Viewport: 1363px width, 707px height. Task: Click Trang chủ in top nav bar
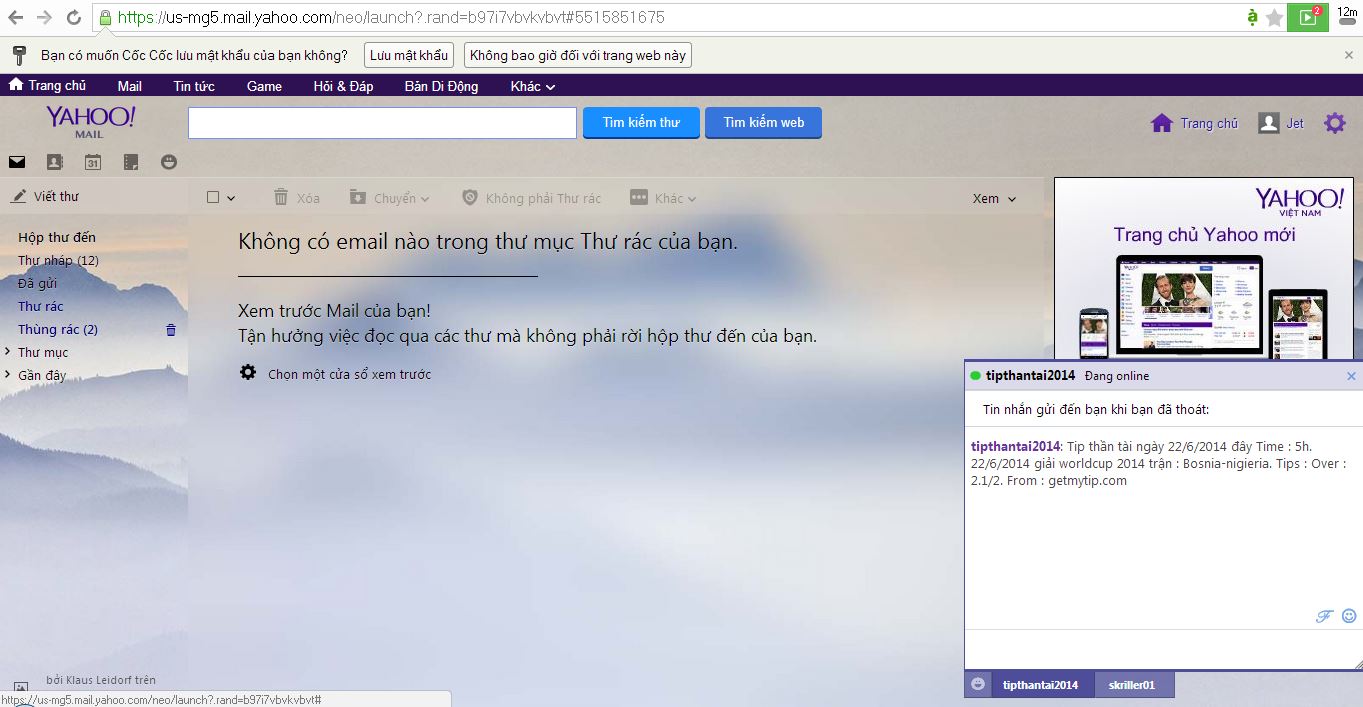click(x=48, y=86)
